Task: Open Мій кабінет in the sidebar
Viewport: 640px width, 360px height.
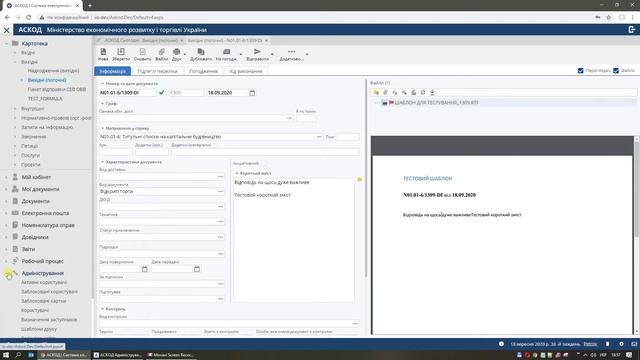Action: 36,177
